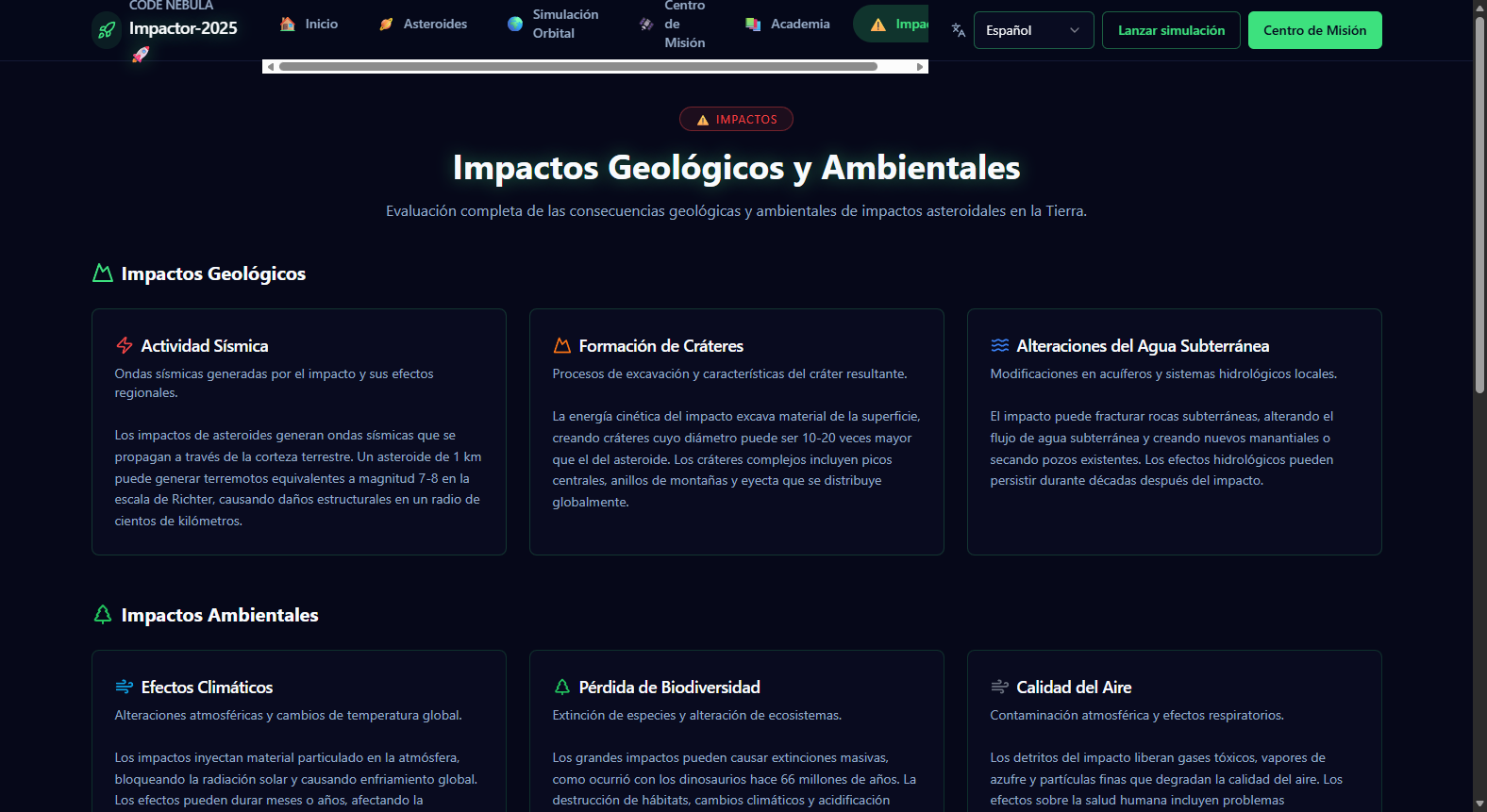Image resolution: width=1487 pixels, height=812 pixels.
Task: Click the red IMPACTOS badge
Action: click(736, 120)
